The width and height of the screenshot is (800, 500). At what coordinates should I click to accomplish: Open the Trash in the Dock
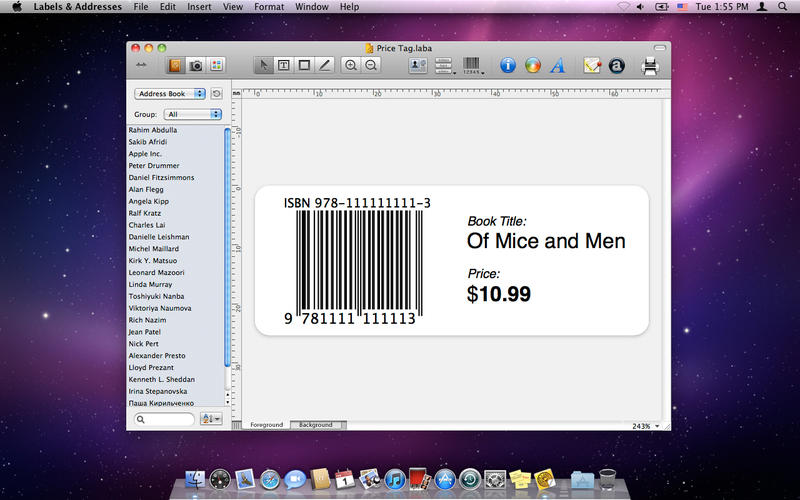tap(607, 479)
